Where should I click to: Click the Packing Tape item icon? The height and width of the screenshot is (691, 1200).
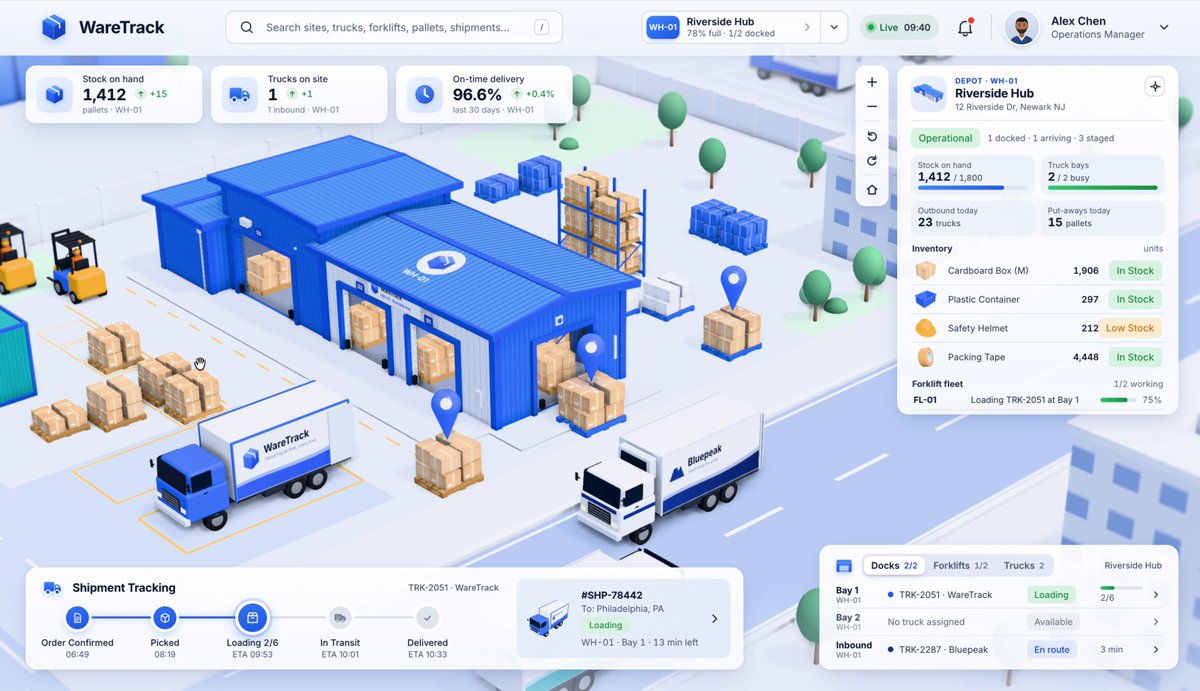point(926,357)
